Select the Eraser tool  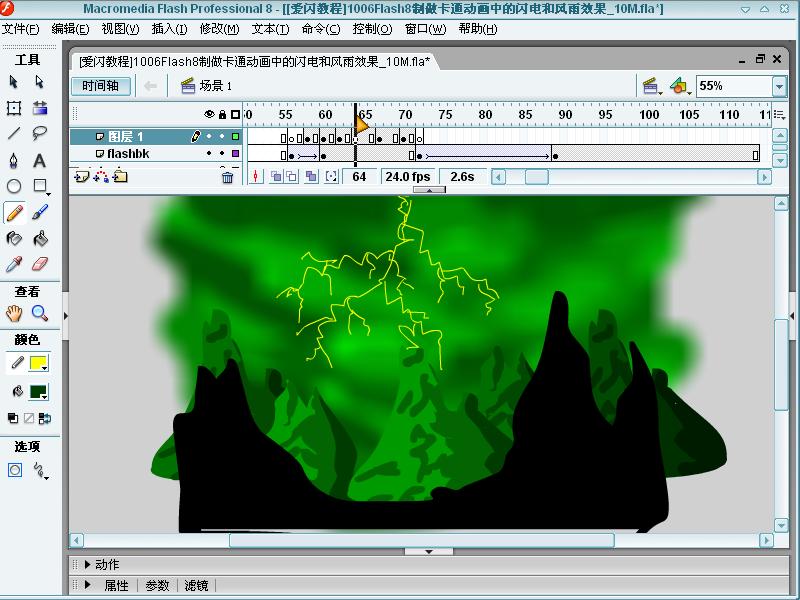click(x=40, y=264)
